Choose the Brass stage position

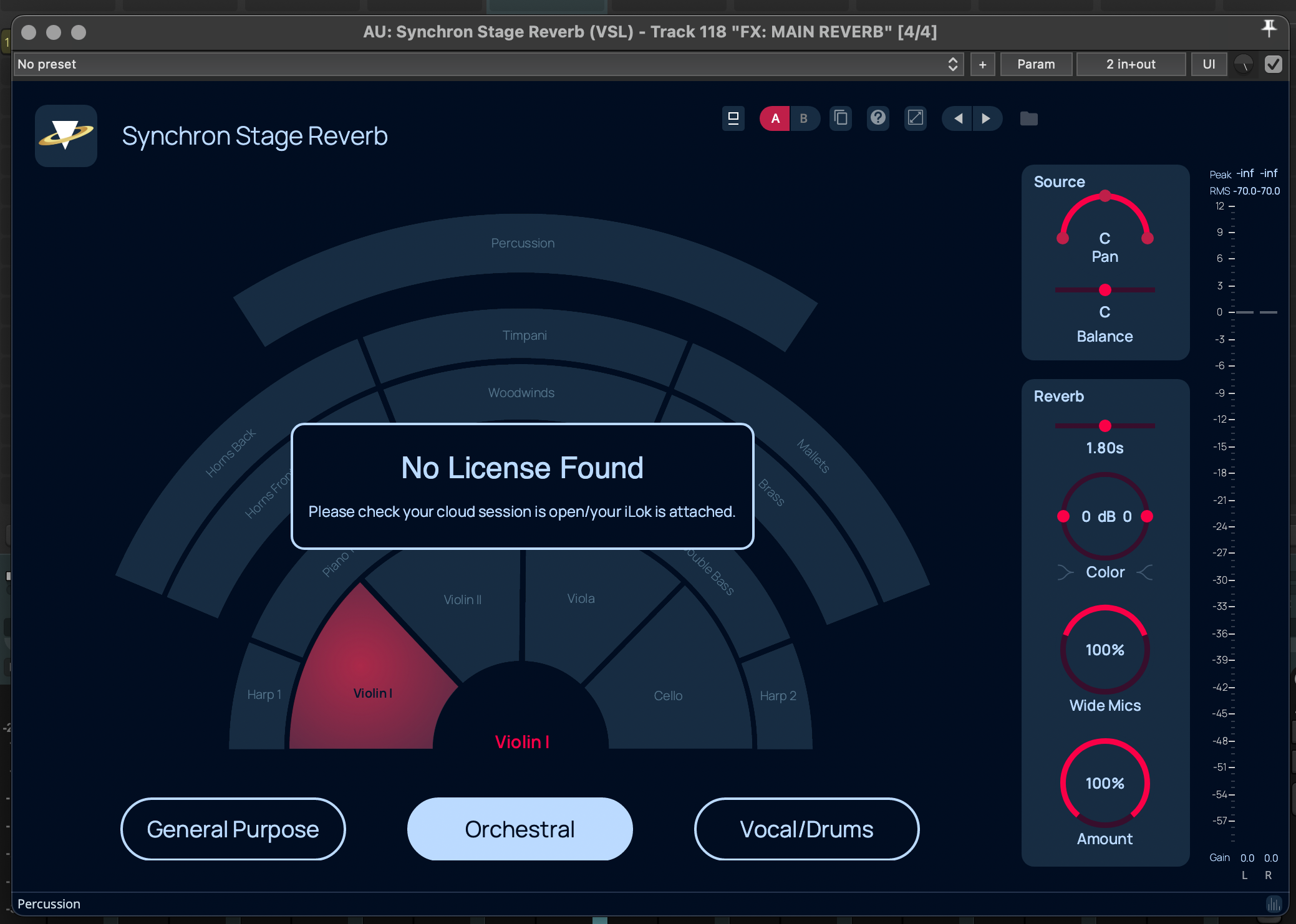point(771,493)
